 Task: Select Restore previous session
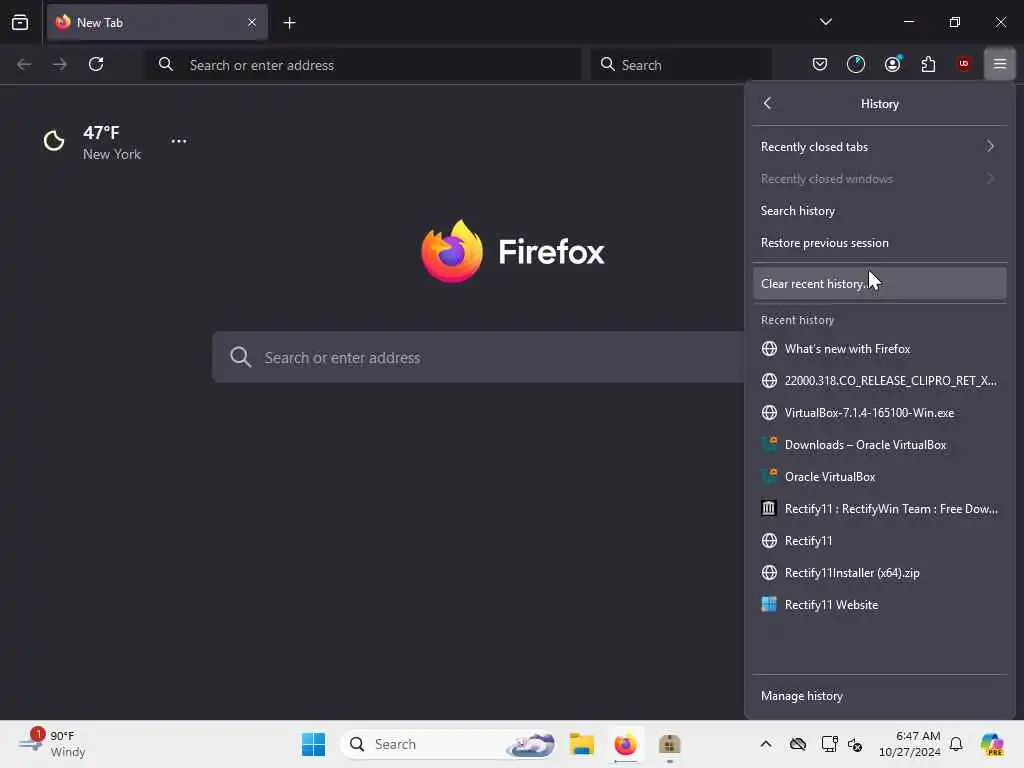[879, 242]
